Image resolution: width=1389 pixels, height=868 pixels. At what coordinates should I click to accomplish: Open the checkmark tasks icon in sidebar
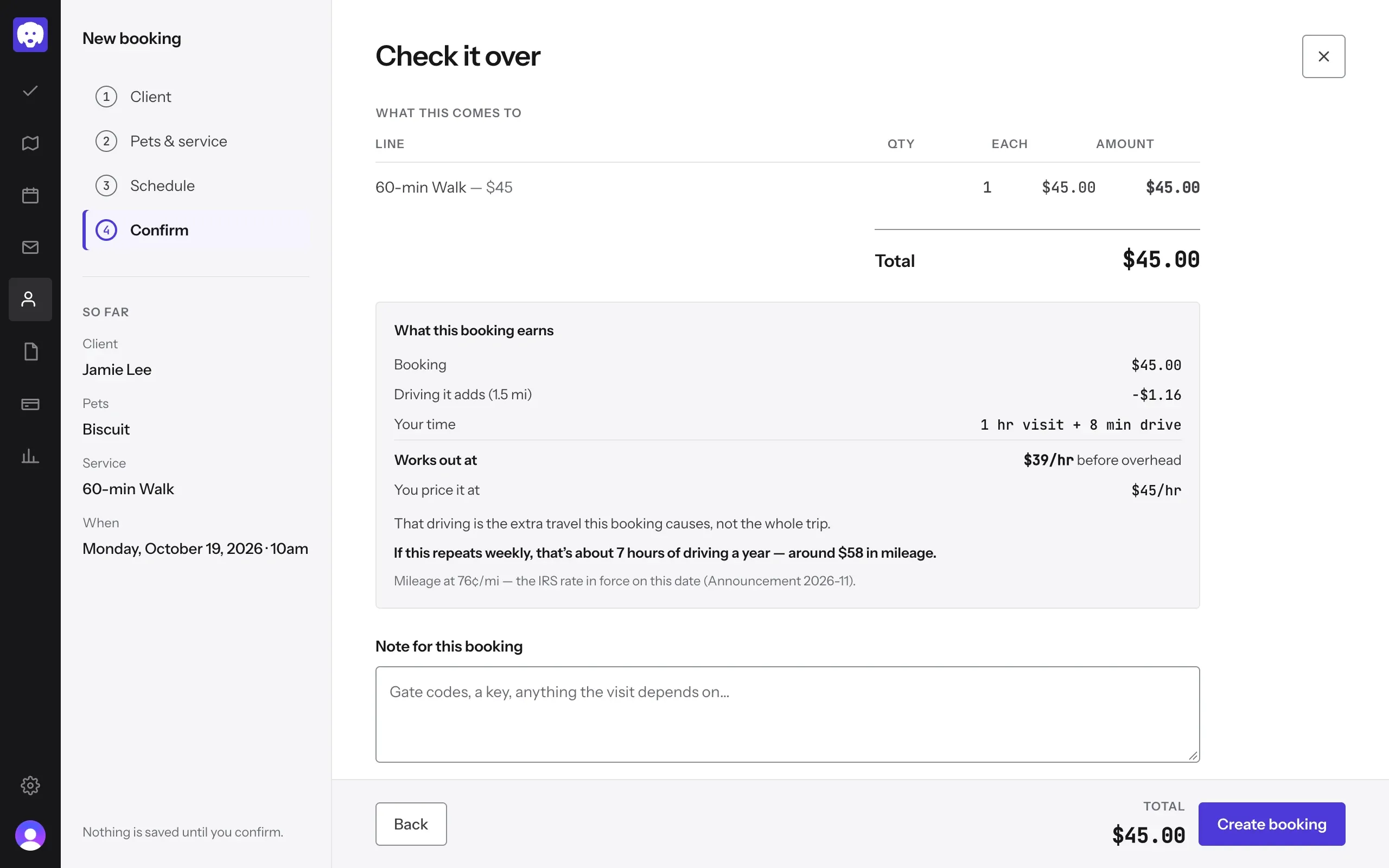coord(30,91)
